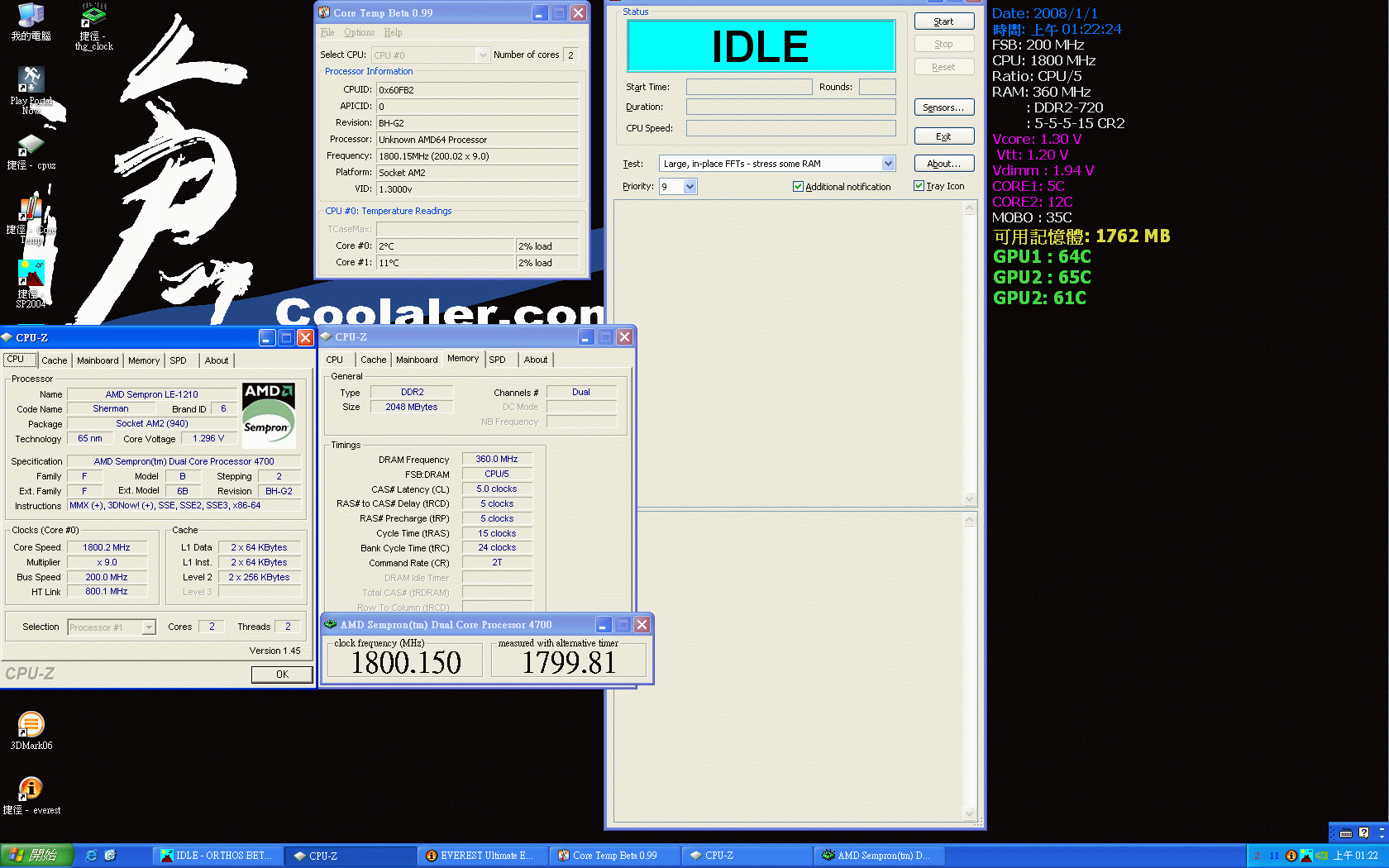Image resolution: width=1389 pixels, height=868 pixels.
Task: Open the File menu in Core Temp
Action: pyautogui.click(x=327, y=32)
